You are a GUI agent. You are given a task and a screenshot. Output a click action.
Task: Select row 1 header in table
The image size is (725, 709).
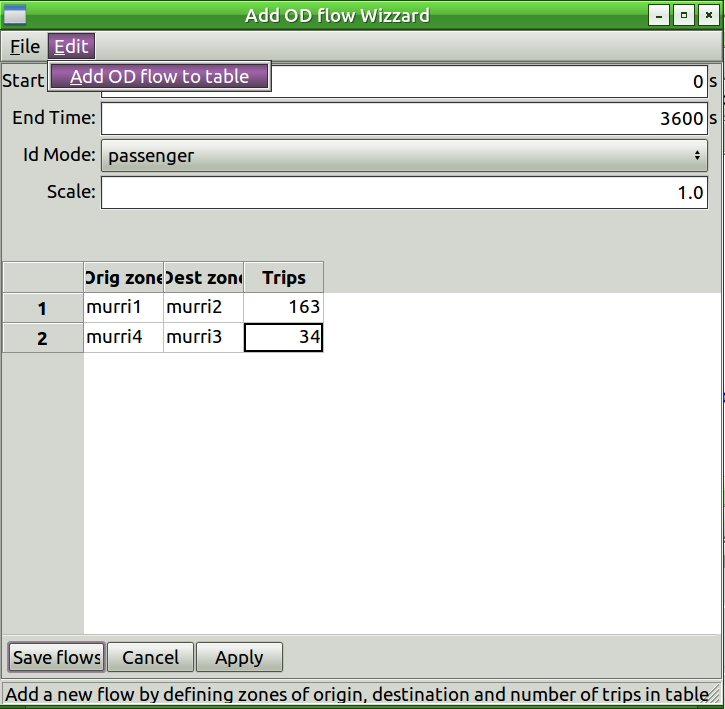42,308
